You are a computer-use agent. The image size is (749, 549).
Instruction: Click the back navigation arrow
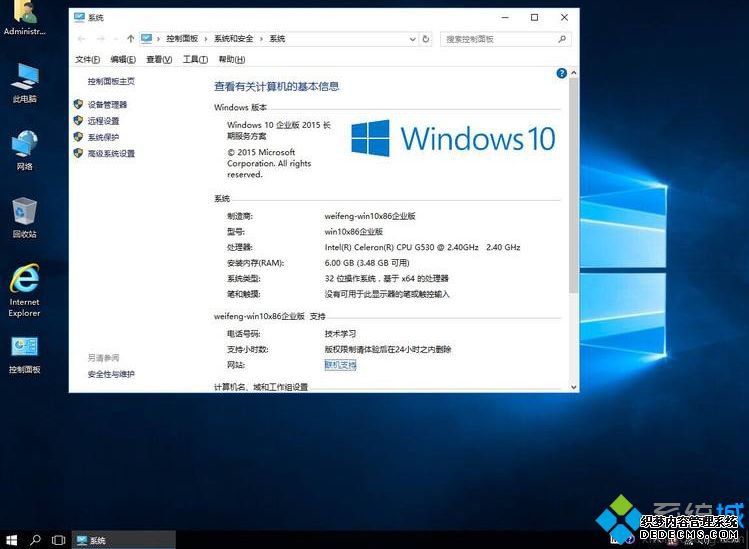click(x=82, y=39)
